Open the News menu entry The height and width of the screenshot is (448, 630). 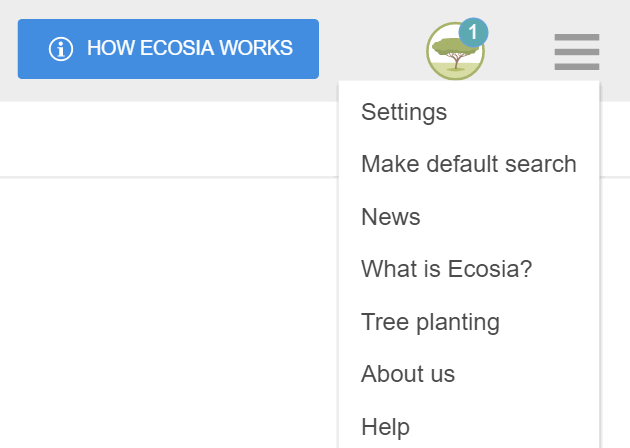(x=391, y=217)
